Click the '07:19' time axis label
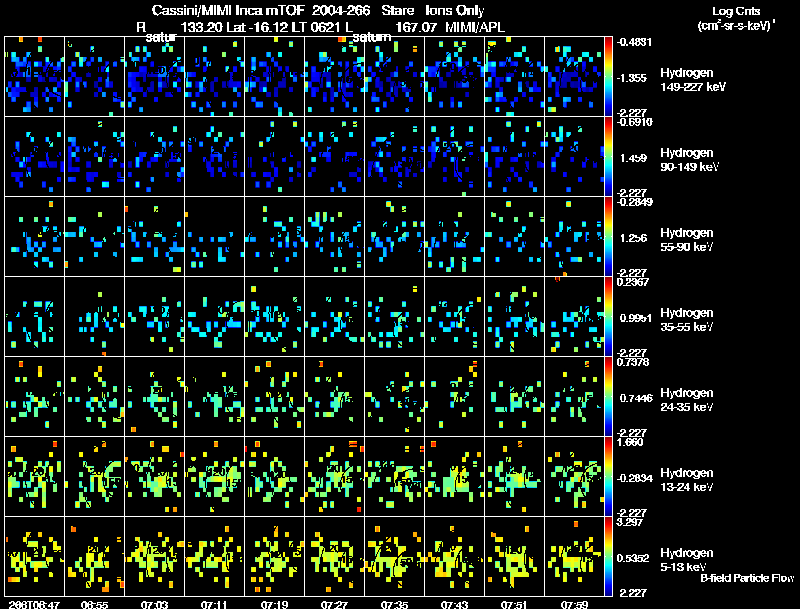This screenshot has height=609, width=800. 274,604
